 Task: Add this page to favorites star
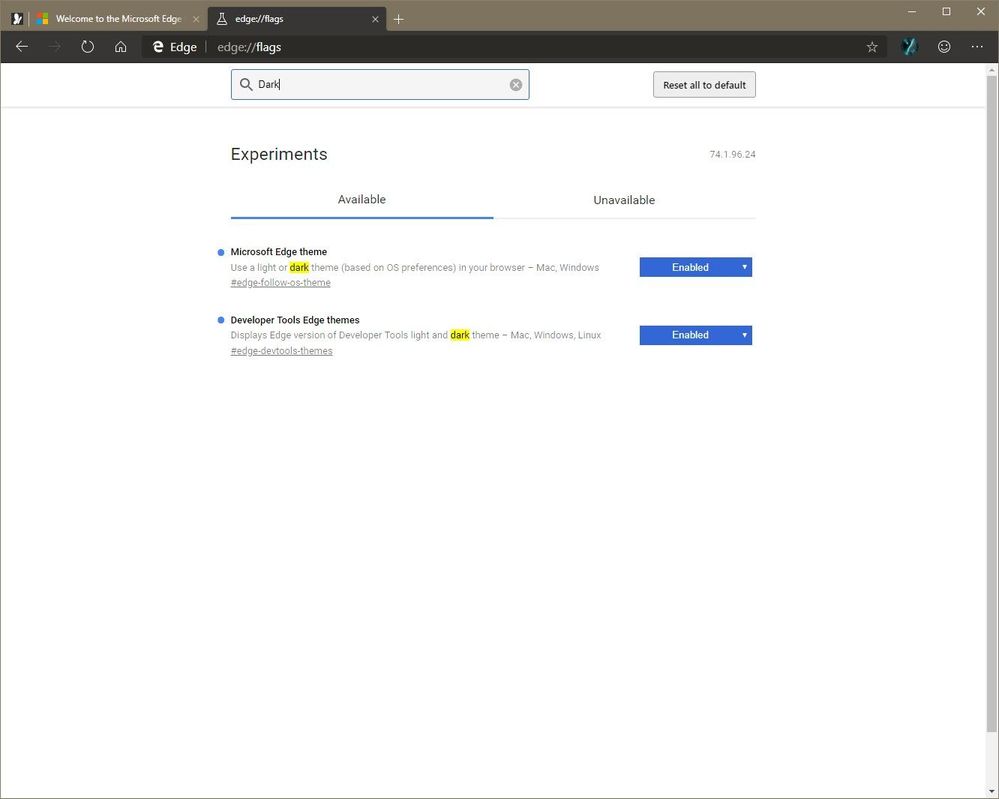[x=872, y=47]
